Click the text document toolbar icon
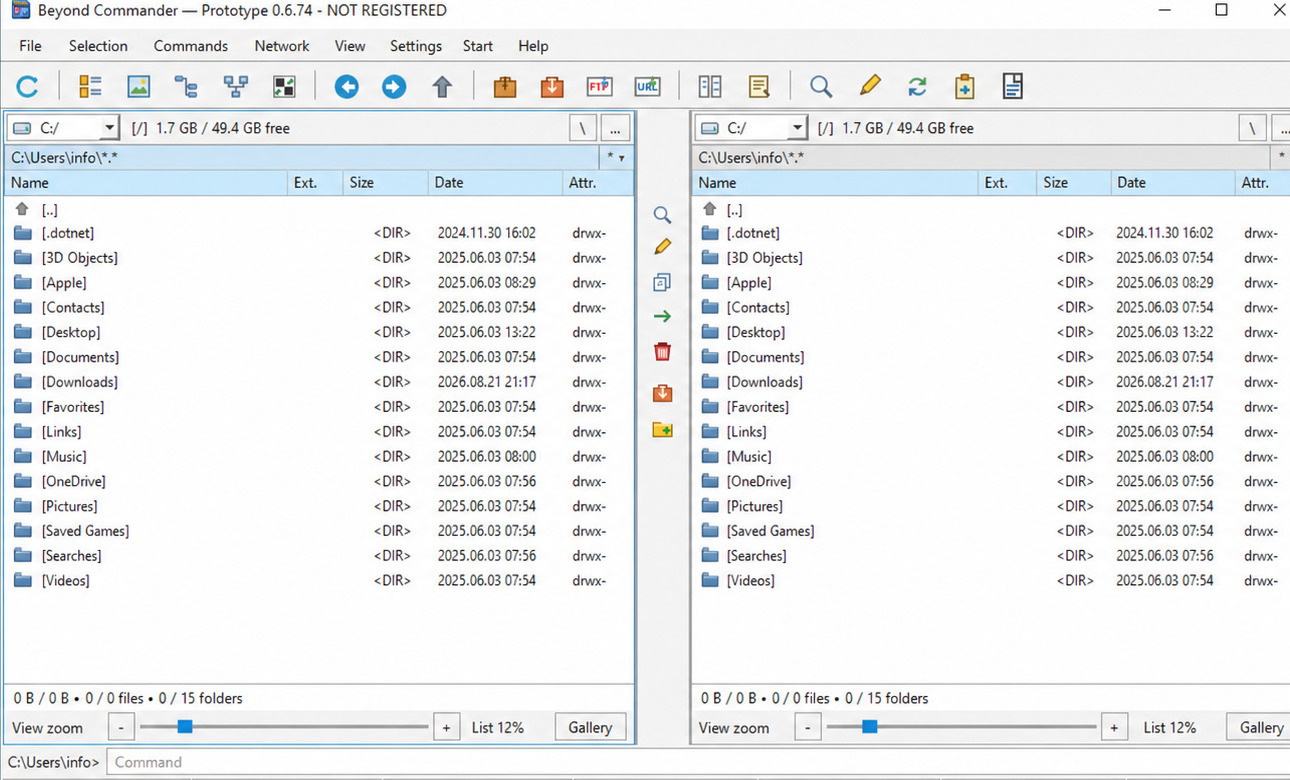 (x=1012, y=87)
